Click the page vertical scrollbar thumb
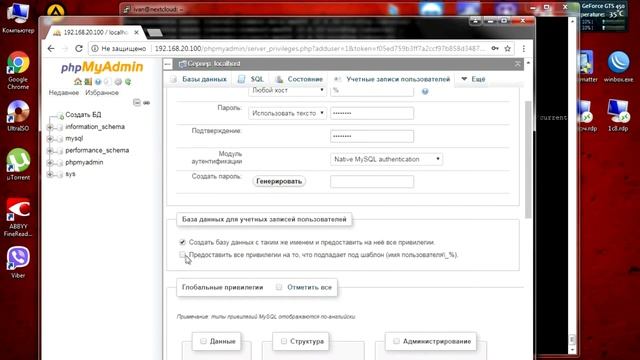The height and width of the screenshot is (360, 640). pos(528,159)
